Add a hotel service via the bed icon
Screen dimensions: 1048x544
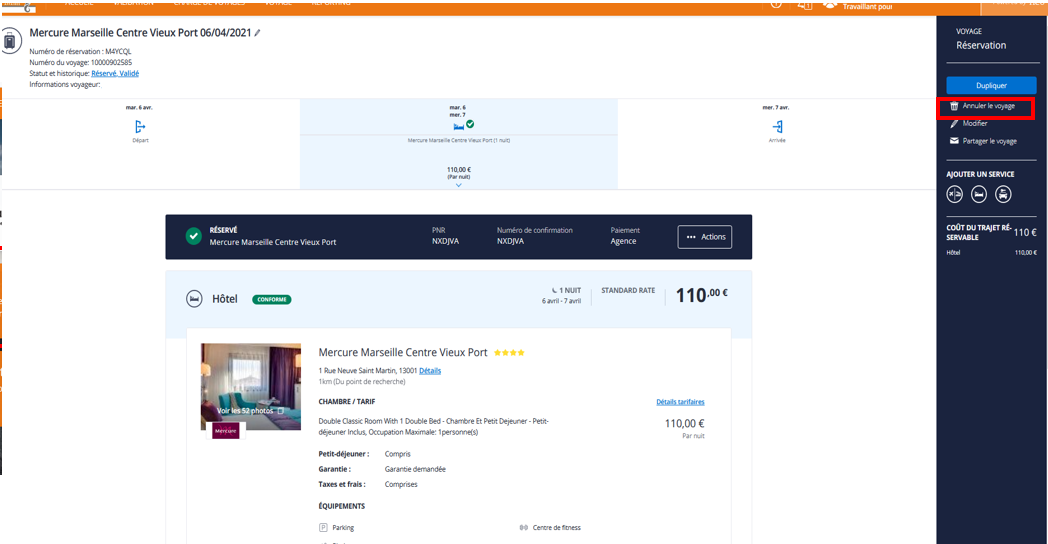click(x=979, y=194)
